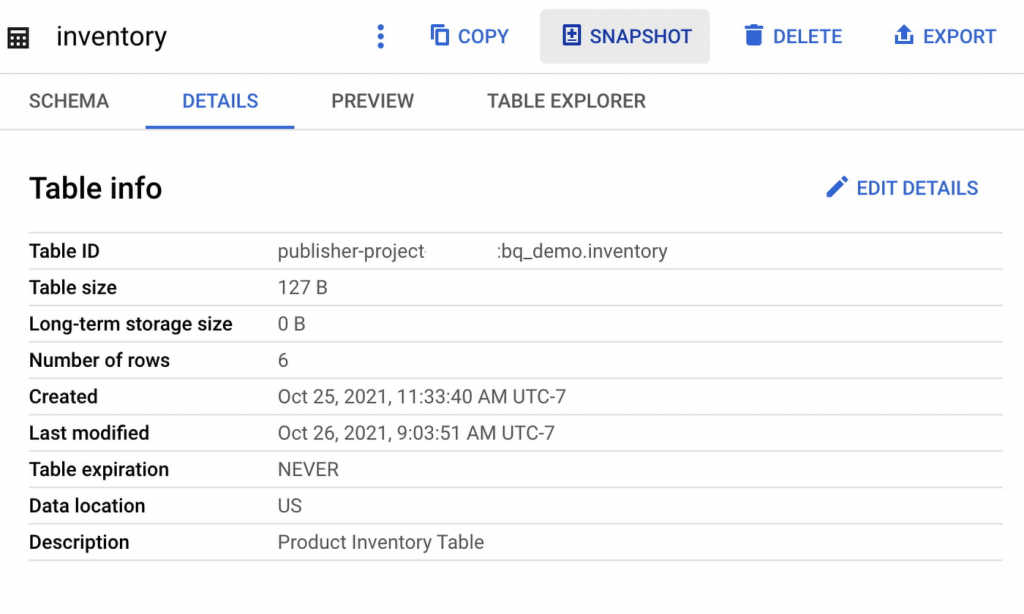
Task: Click the Long-term storage size label
Action: coord(131,324)
